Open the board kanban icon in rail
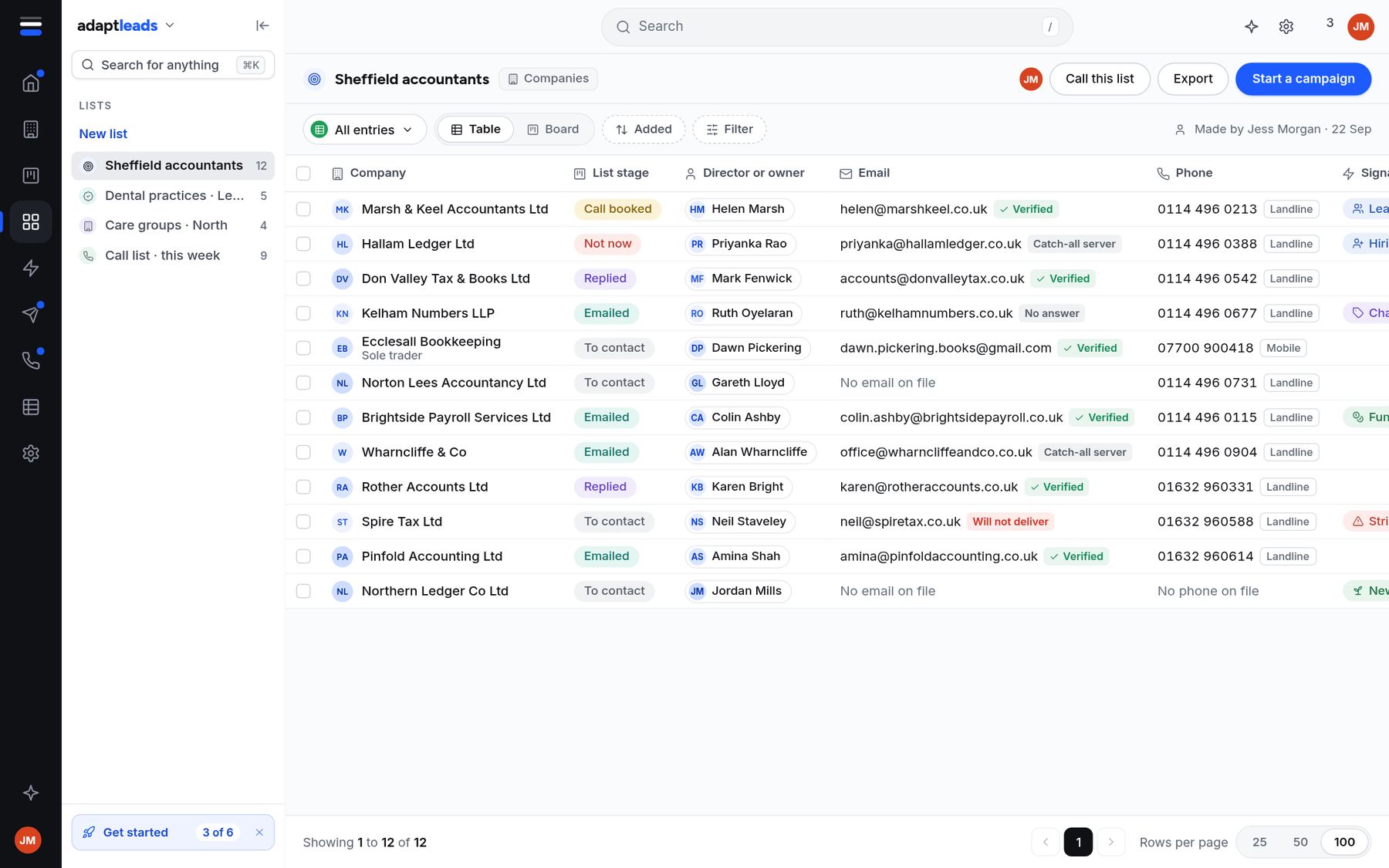 tap(31, 175)
